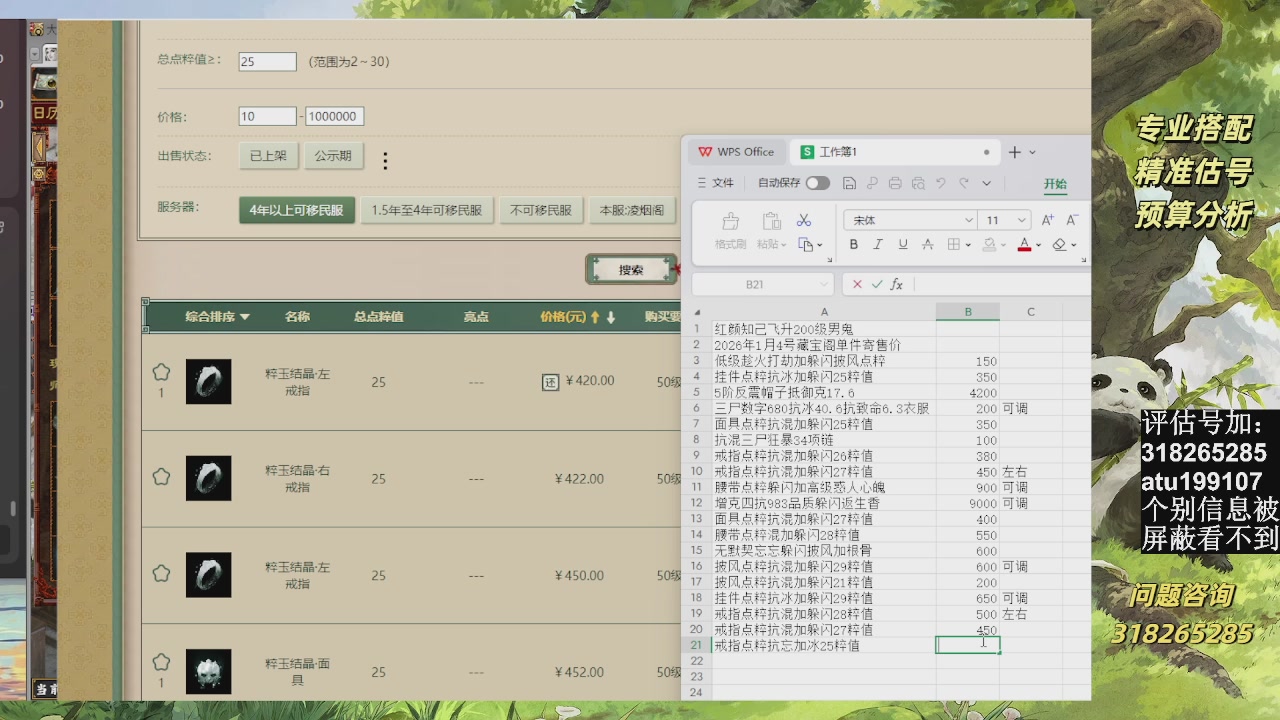
Task: Apply Underline formatting
Action: tap(901, 244)
